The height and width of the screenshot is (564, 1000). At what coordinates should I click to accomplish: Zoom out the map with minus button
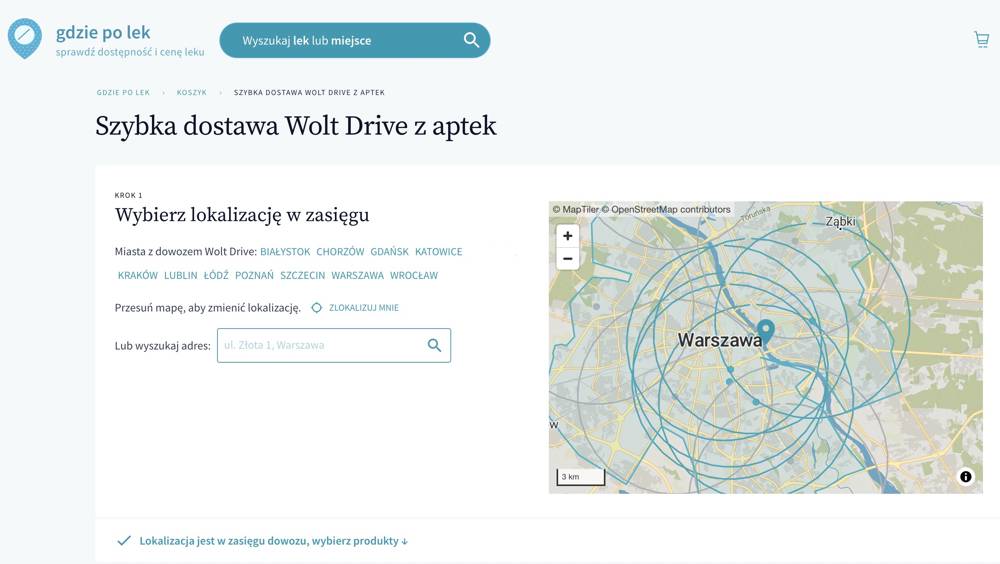tap(568, 258)
